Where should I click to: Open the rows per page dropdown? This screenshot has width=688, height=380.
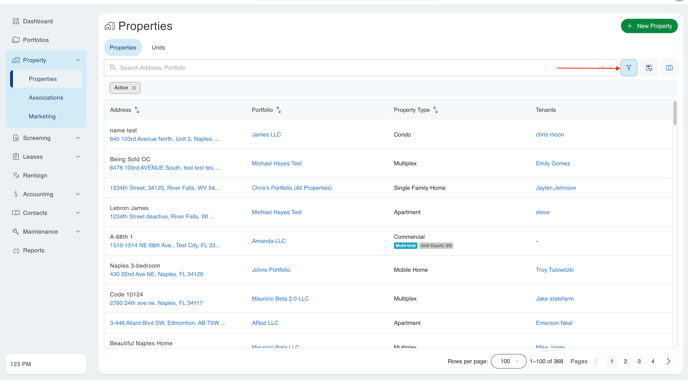pos(509,361)
